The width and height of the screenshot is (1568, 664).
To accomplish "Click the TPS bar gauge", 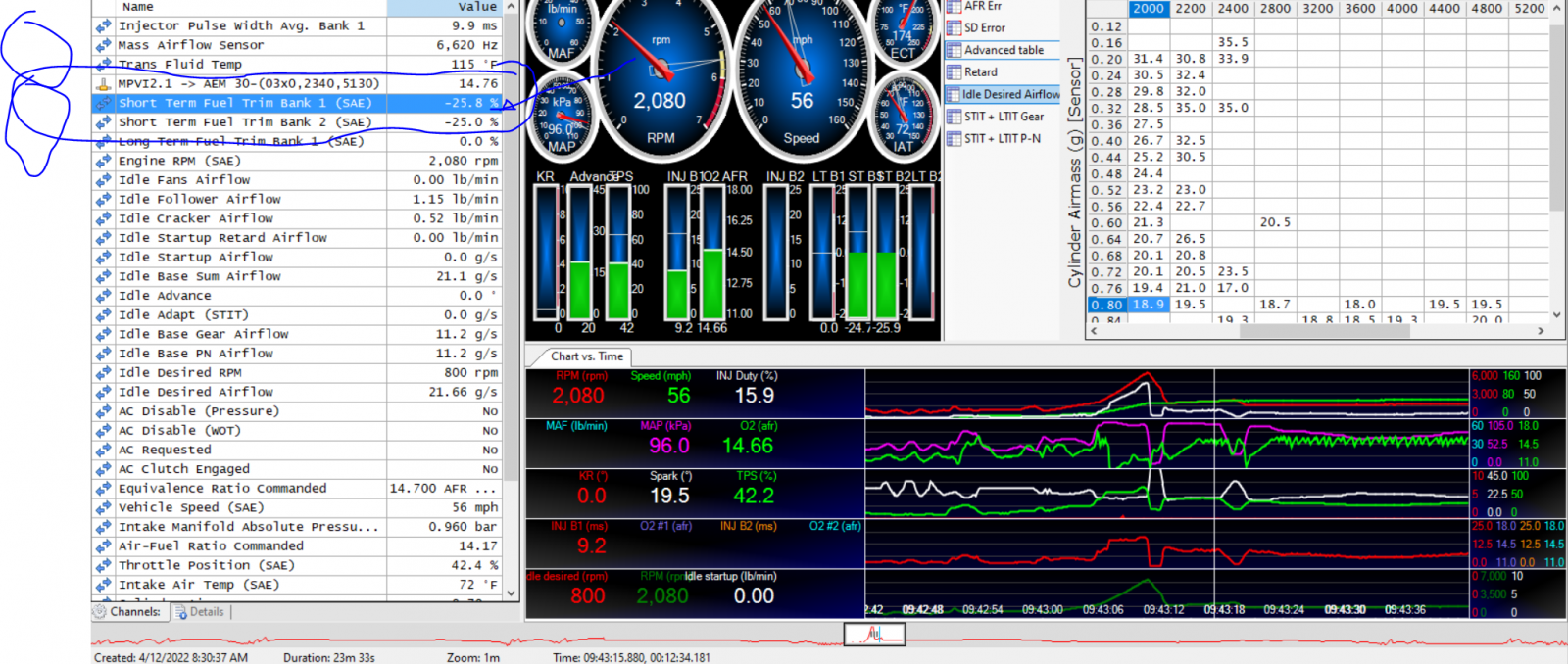I will [619, 253].
